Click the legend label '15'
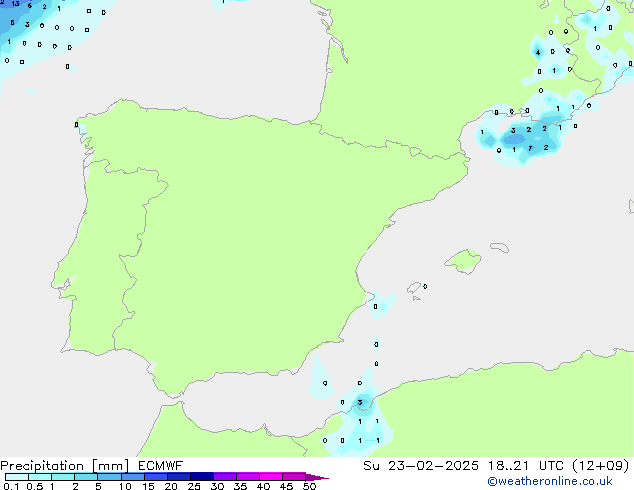634x490 pixels. (148, 486)
